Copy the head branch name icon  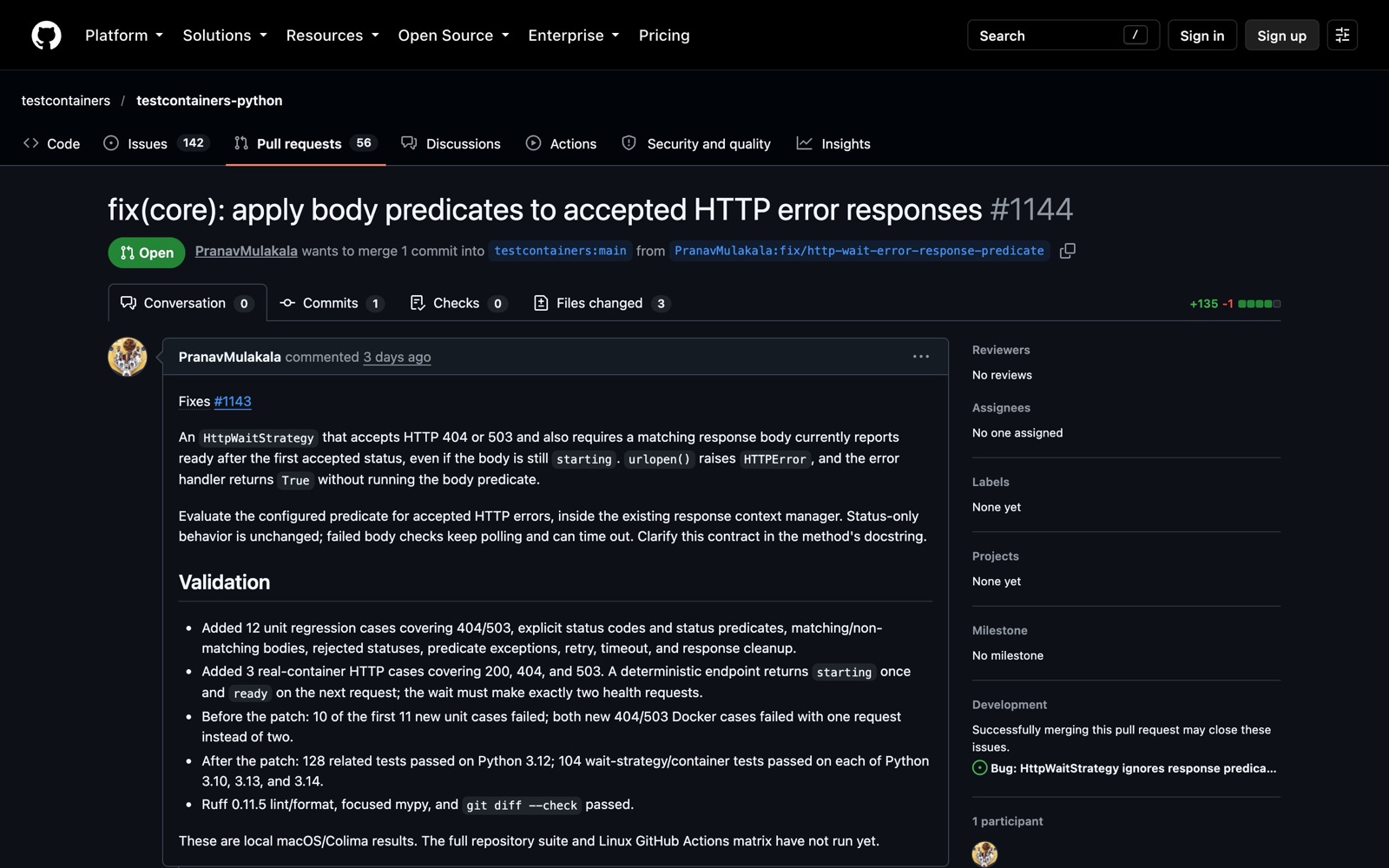1068,251
